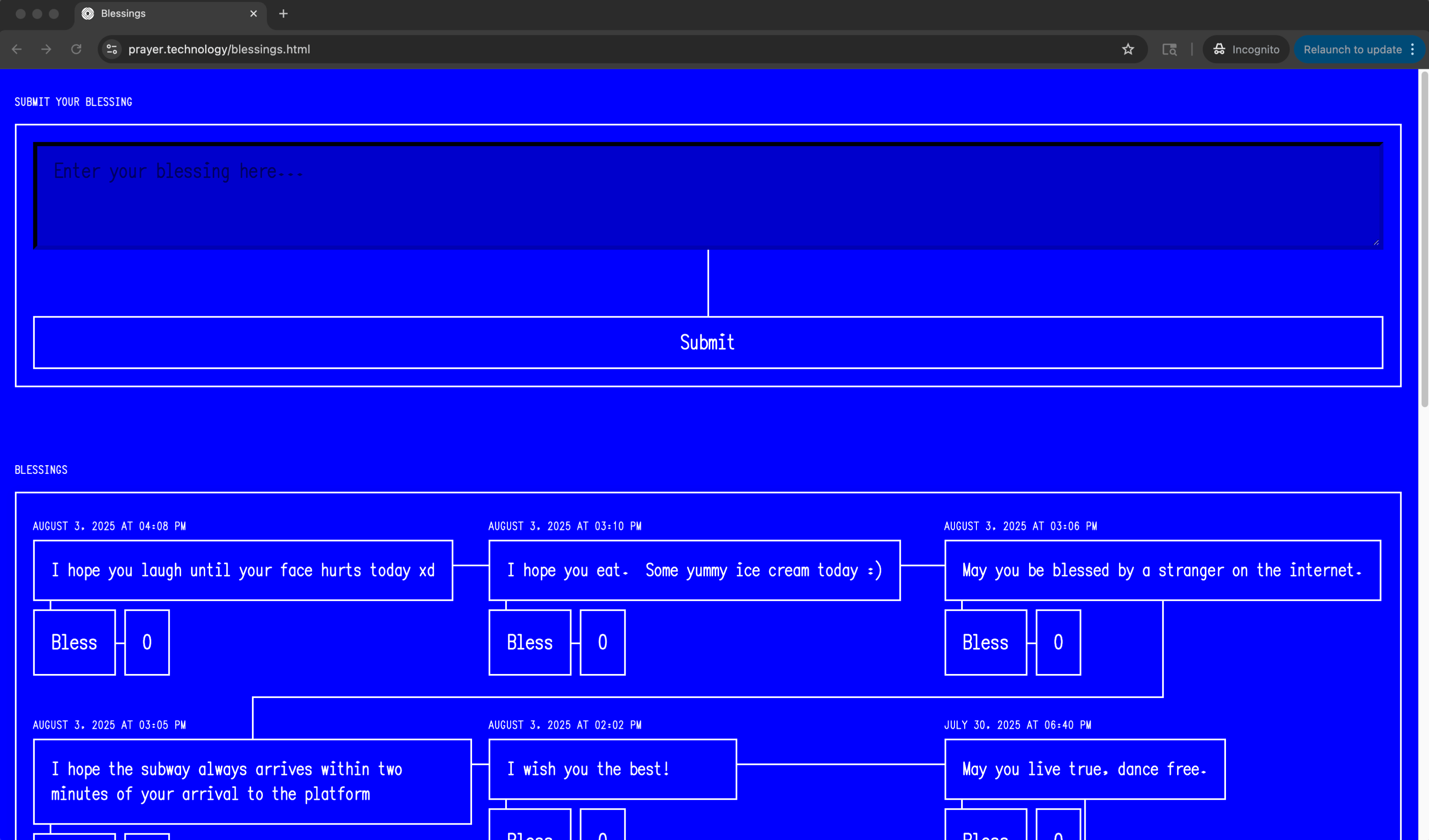Bookmark this page with star icon

(1127, 49)
